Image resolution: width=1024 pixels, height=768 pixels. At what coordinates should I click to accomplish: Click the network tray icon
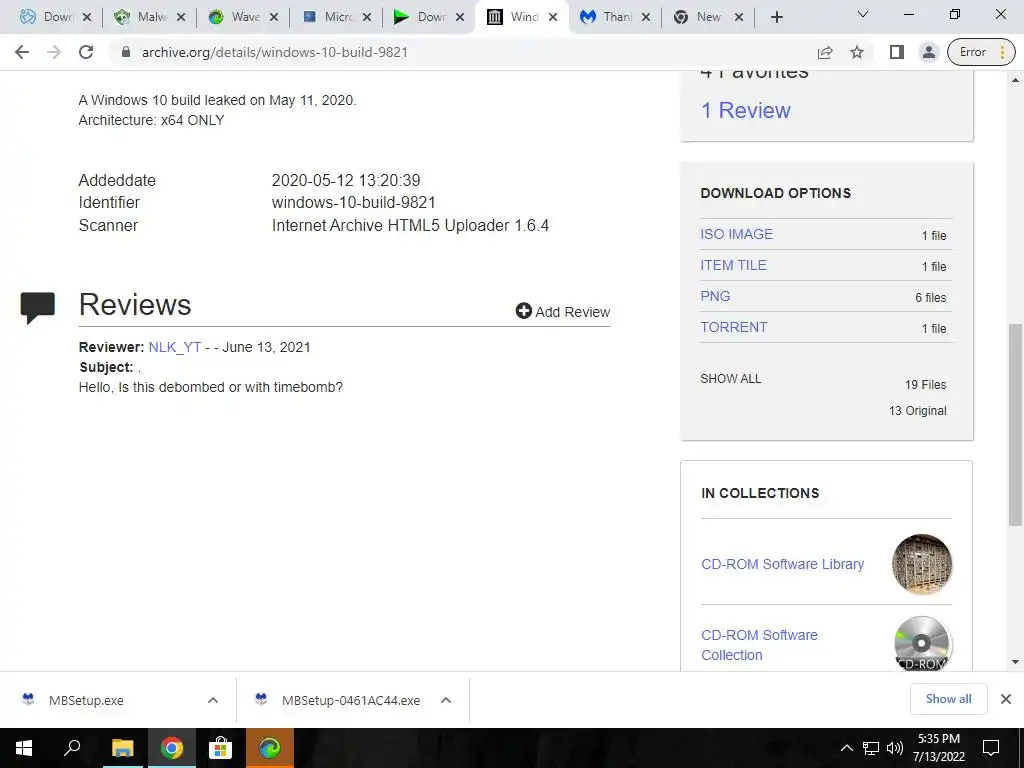(871, 748)
